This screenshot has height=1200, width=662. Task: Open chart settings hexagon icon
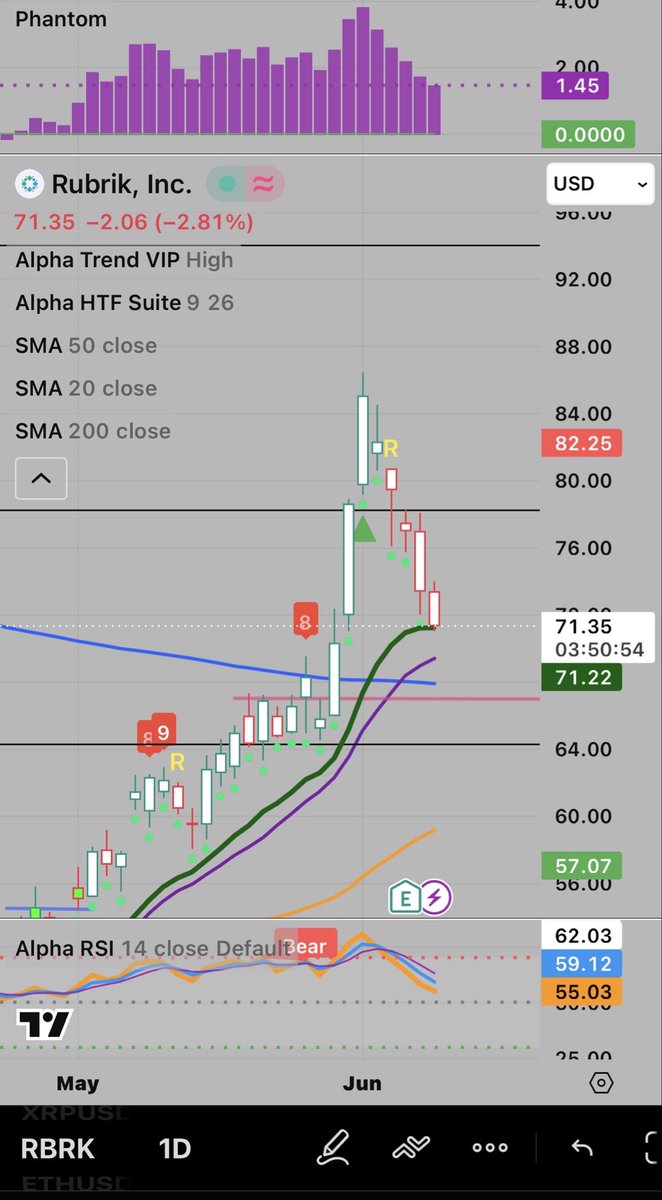[x=601, y=1083]
